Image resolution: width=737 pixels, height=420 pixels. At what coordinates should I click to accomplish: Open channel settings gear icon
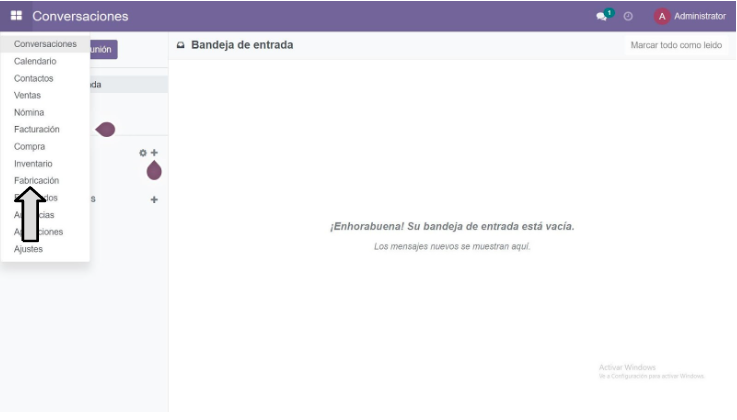point(143,153)
